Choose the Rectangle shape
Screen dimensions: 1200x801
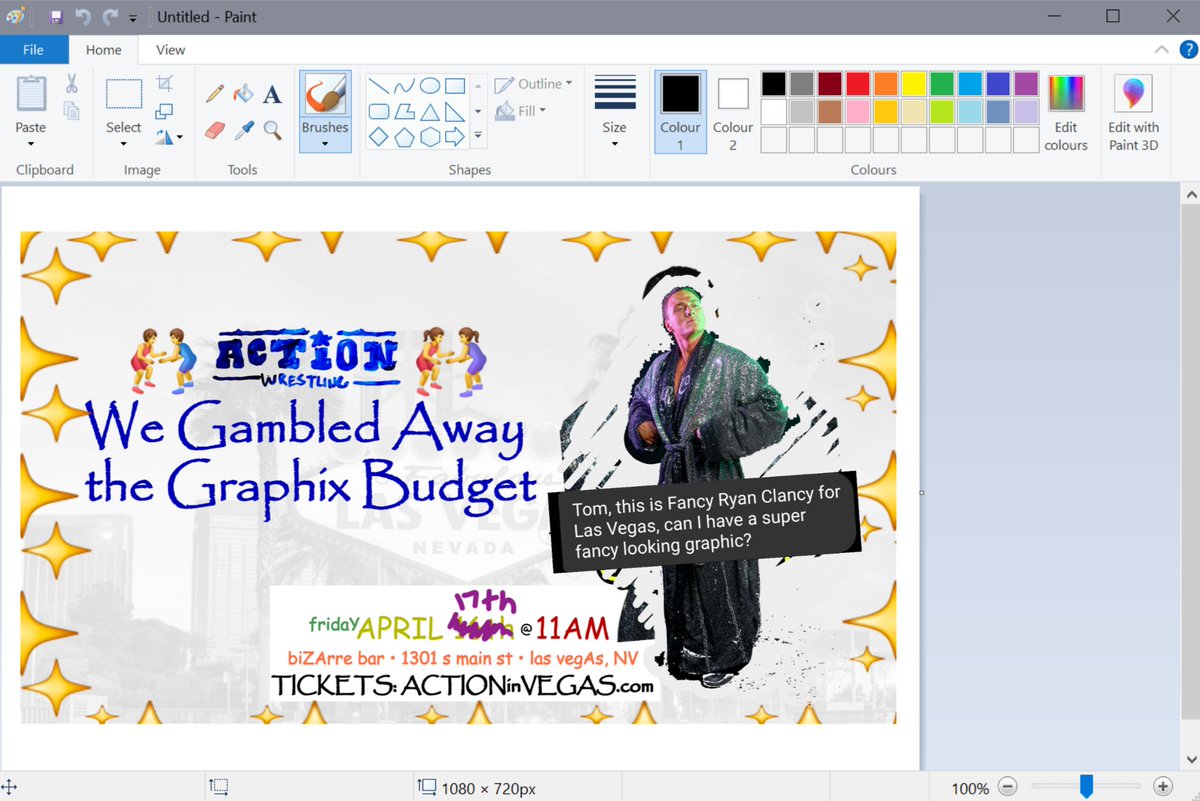[x=454, y=85]
